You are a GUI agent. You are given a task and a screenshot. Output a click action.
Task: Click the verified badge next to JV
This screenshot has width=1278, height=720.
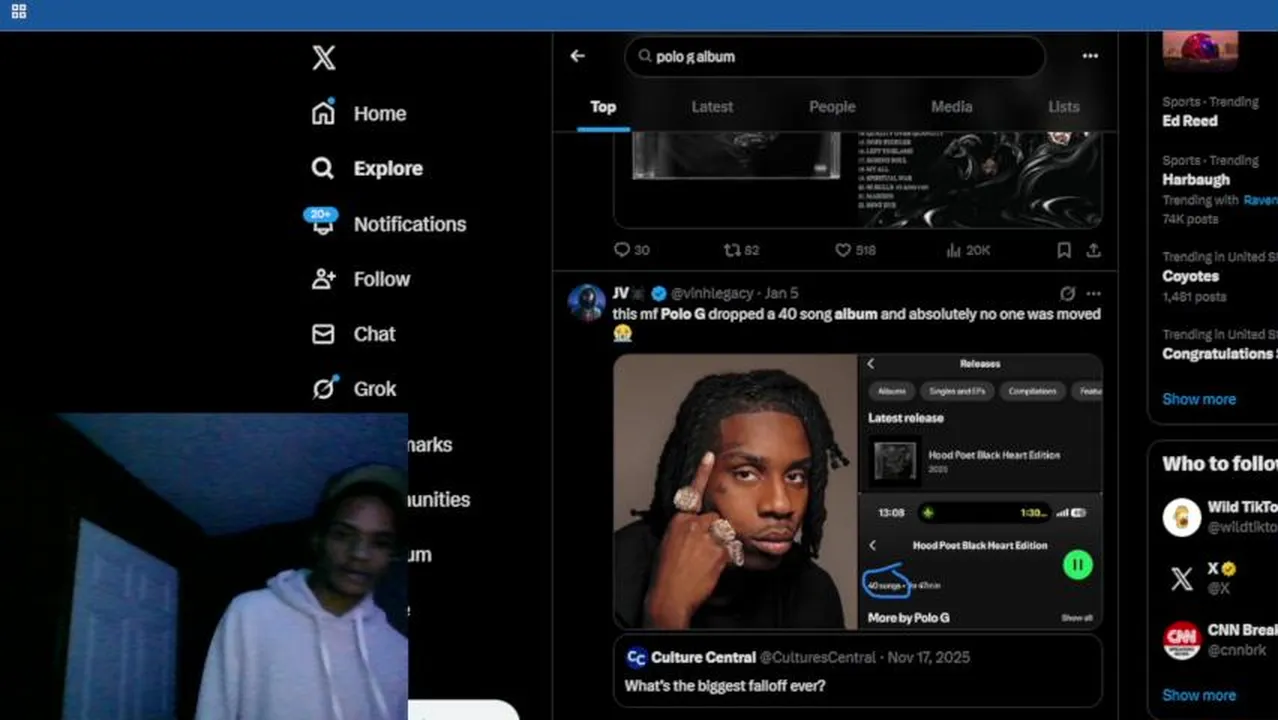pyautogui.click(x=659, y=293)
